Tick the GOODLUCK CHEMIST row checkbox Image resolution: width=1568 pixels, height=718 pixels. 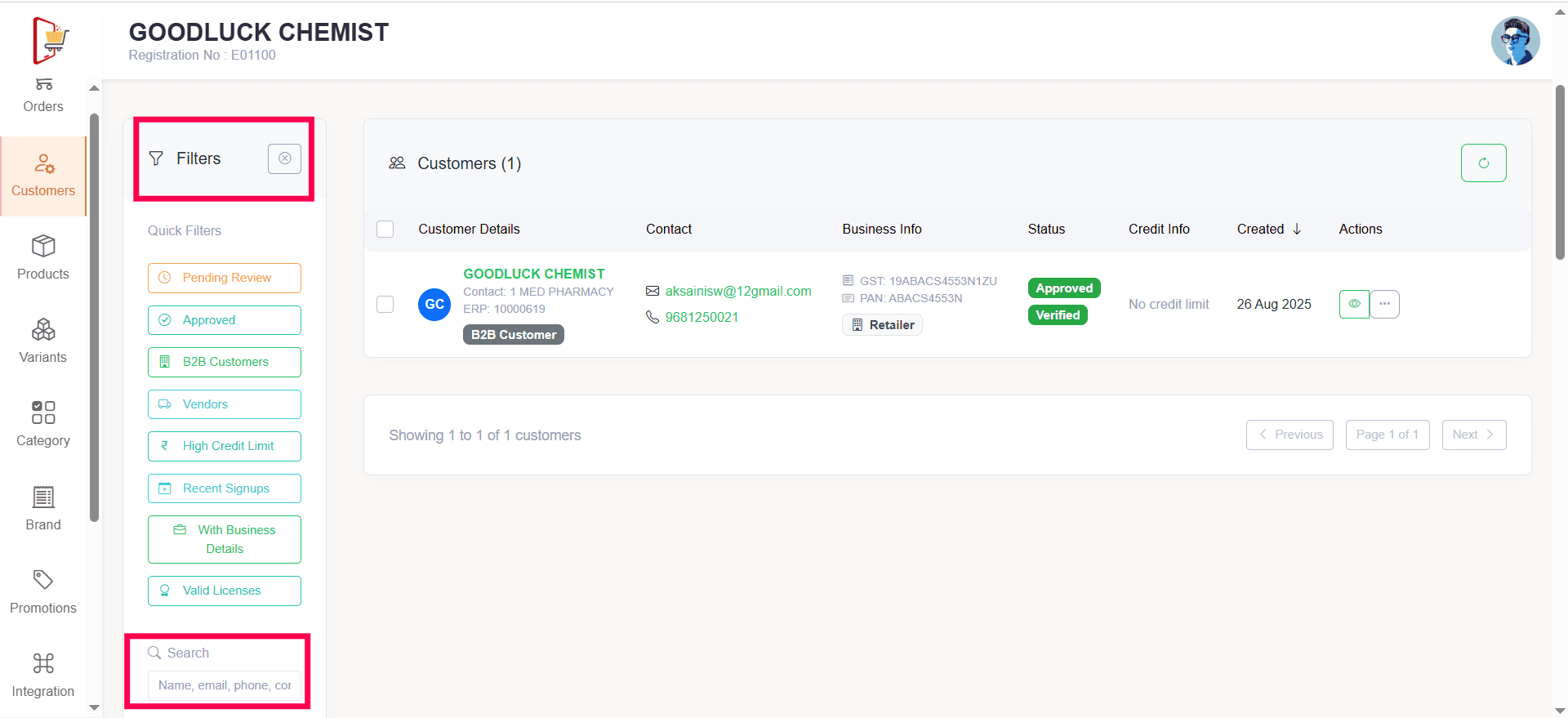[385, 304]
